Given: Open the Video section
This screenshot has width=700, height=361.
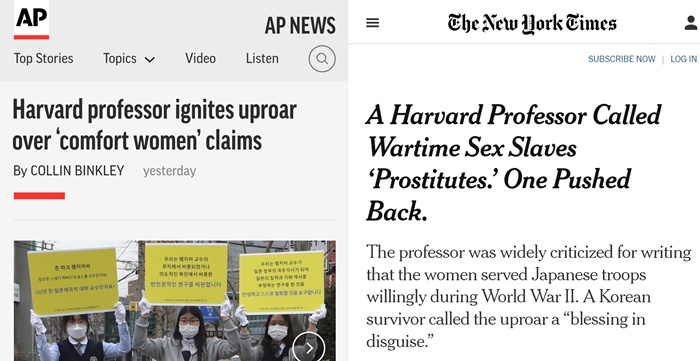Looking at the screenshot, I should [x=200, y=58].
